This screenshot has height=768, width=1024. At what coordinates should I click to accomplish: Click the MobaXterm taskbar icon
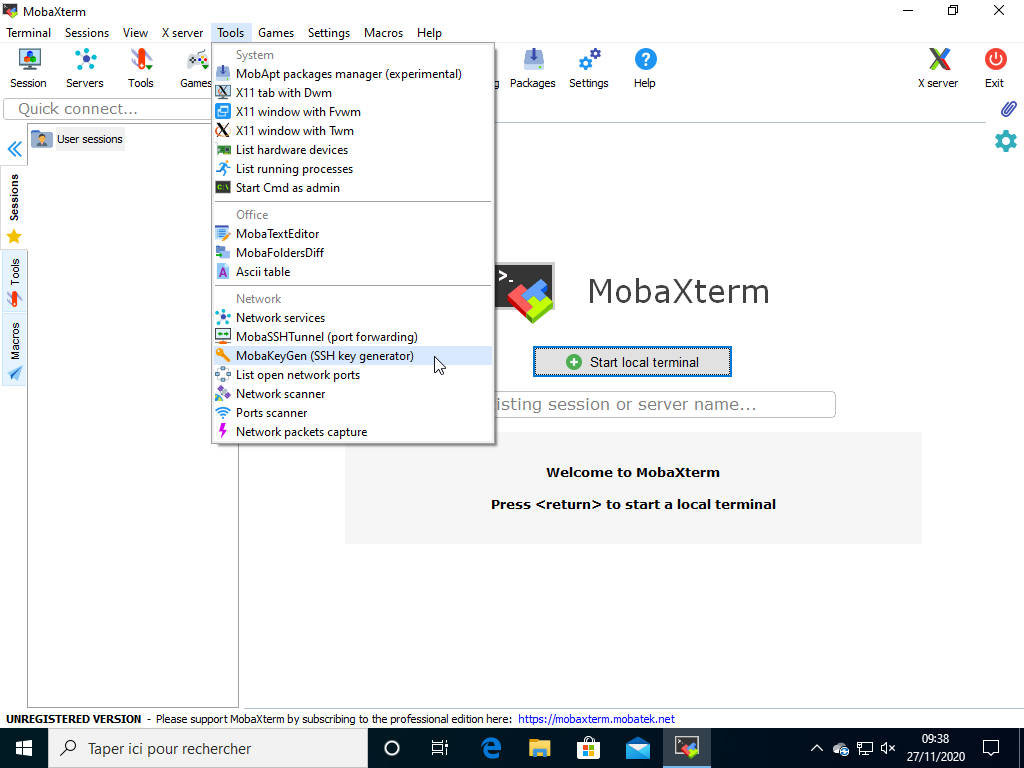click(x=686, y=748)
